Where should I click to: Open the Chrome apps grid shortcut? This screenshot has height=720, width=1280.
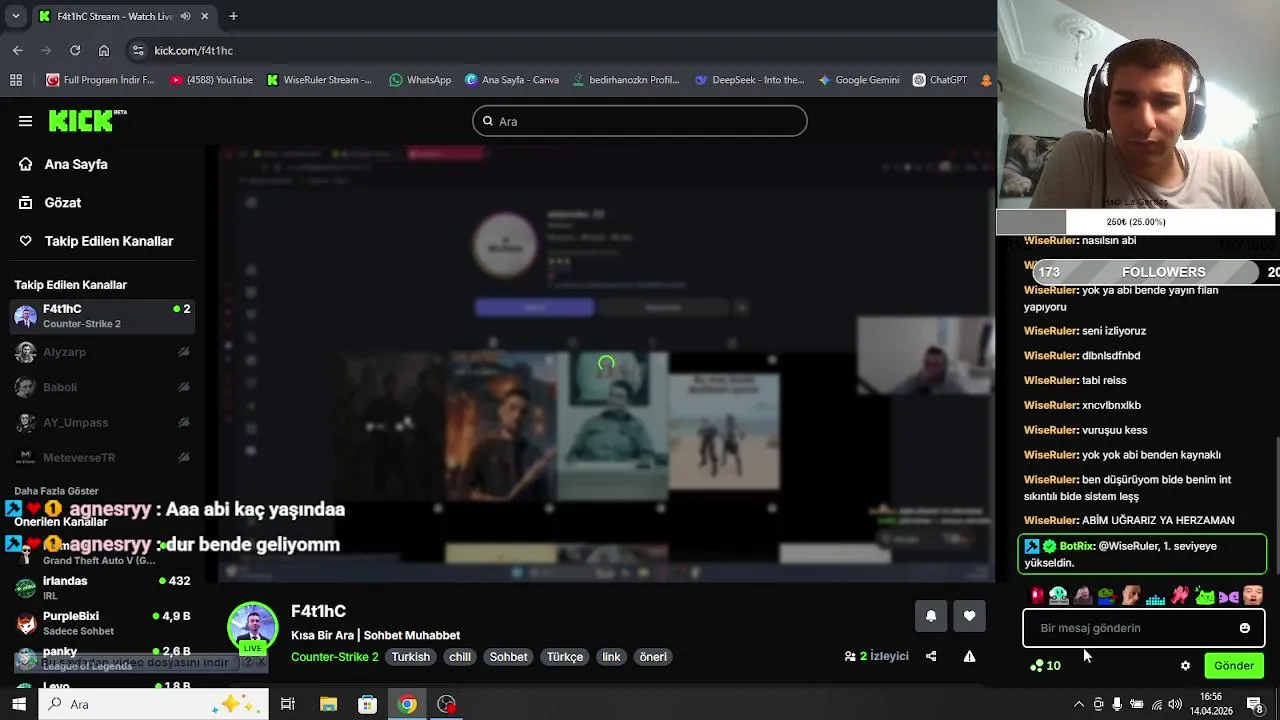pyautogui.click(x=16, y=80)
